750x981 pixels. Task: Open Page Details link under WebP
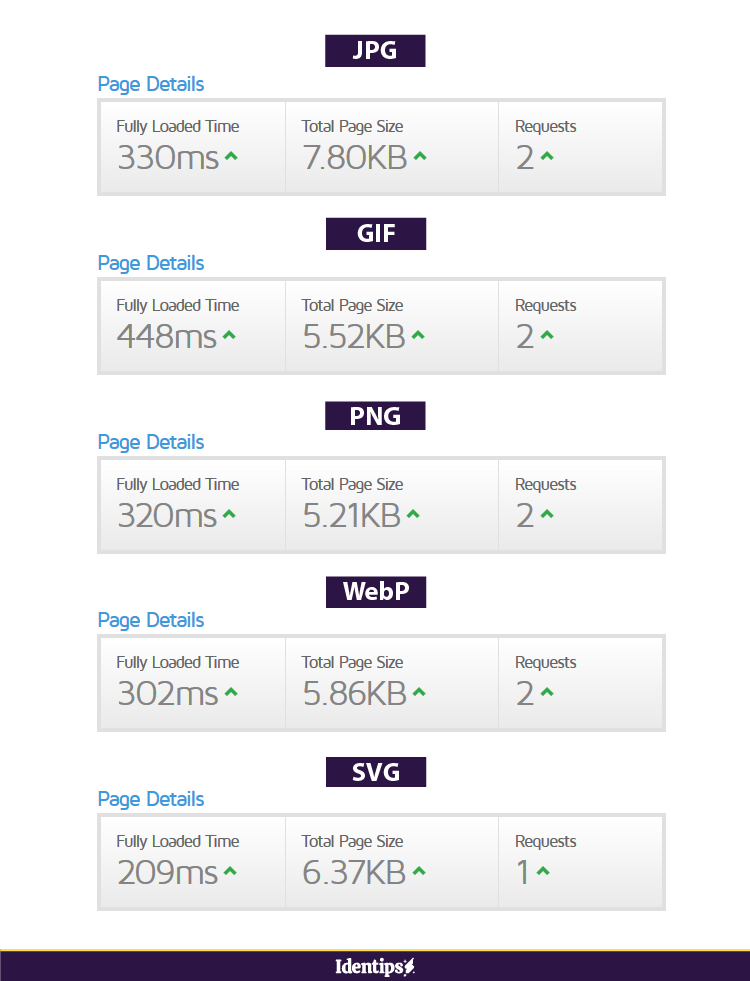(151, 620)
